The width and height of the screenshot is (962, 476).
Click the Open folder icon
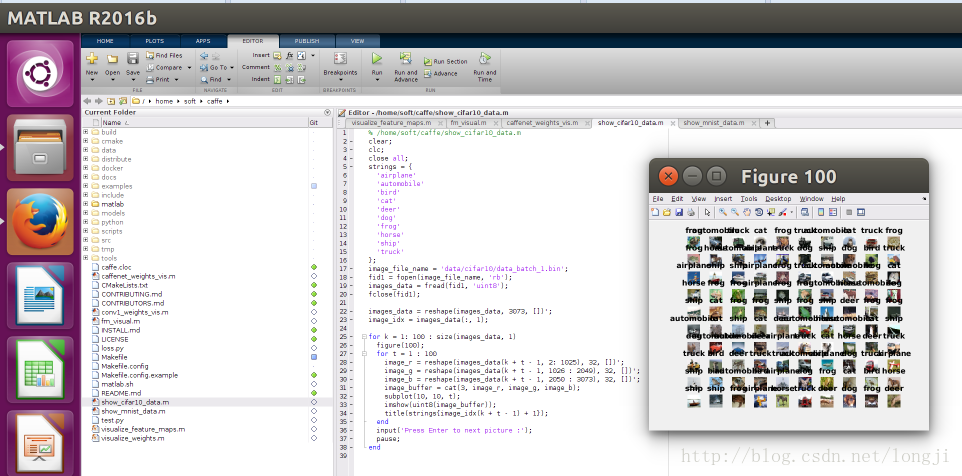[x=112, y=59]
